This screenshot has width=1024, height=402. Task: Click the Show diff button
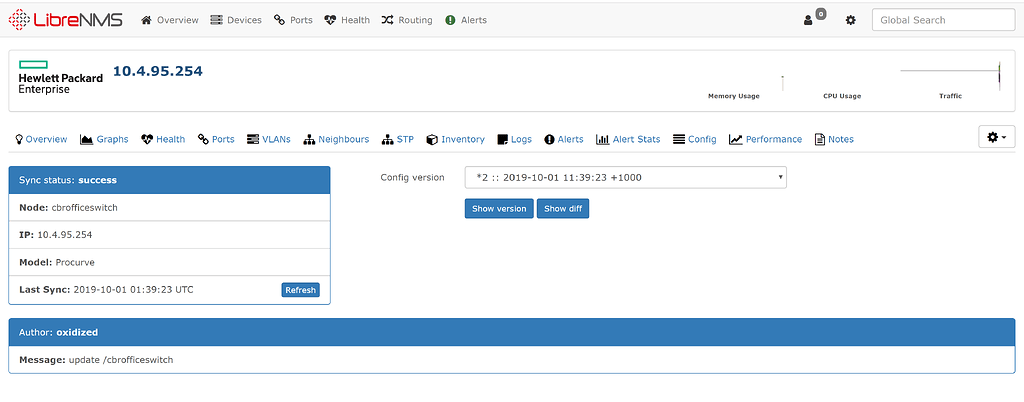(563, 209)
